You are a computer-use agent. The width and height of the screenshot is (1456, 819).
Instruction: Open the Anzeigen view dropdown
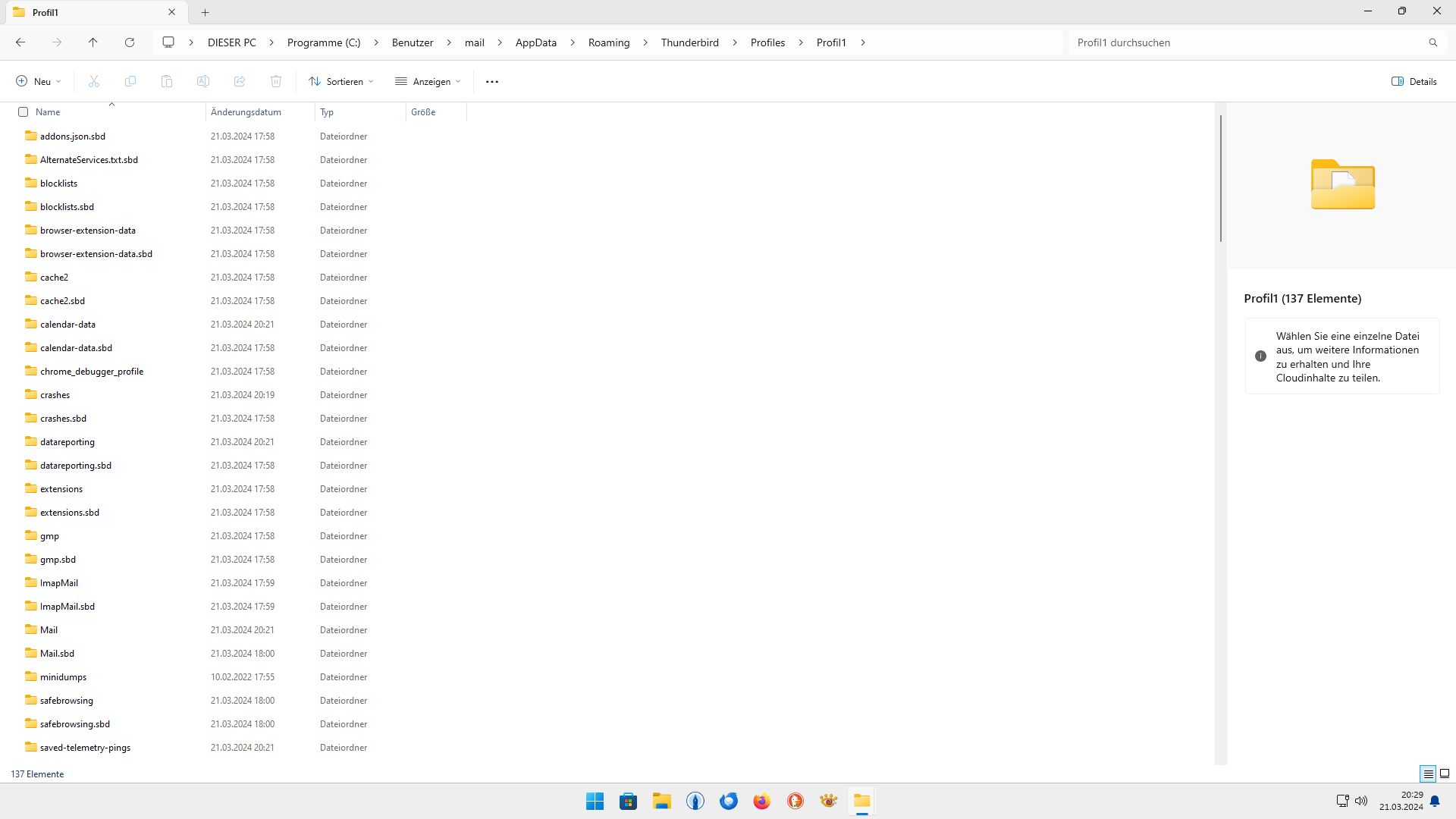tap(428, 81)
